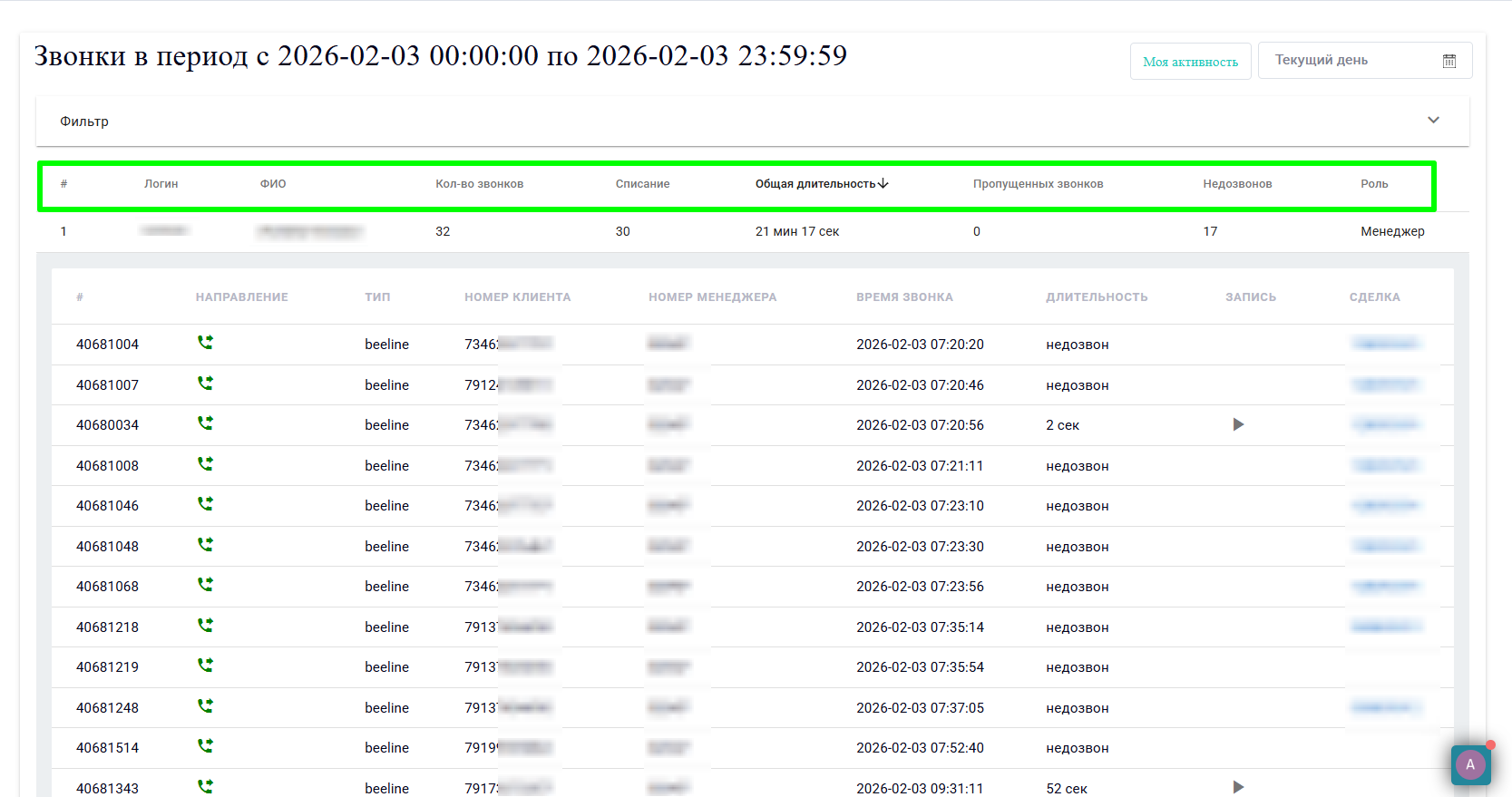Open the deal link for call 40681218
Viewport: 1512px width, 797px height.
point(1385,627)
